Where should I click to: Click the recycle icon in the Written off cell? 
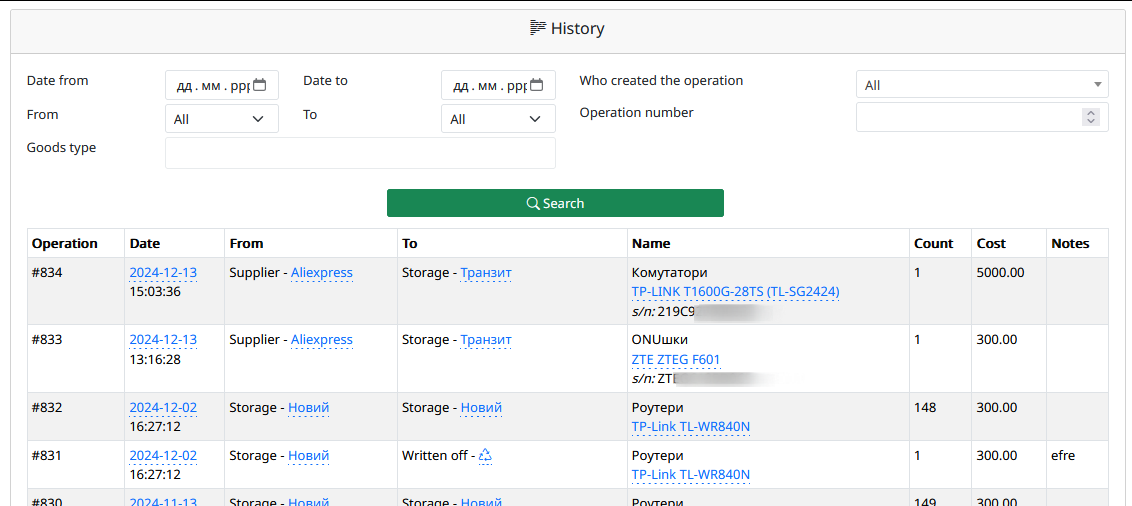486,455
